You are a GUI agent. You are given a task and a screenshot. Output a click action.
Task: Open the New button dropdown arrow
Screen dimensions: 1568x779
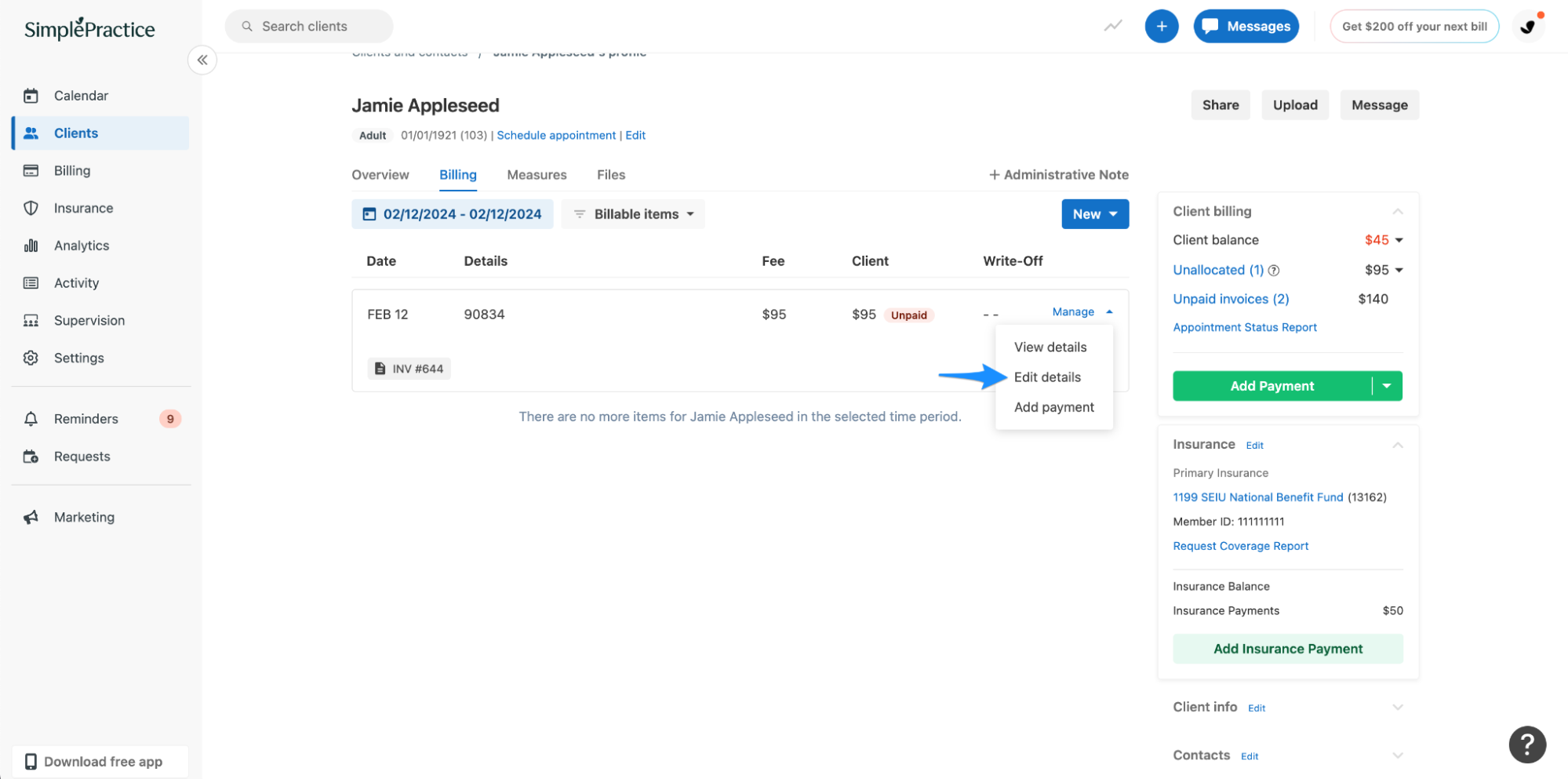coord(1113,213)
